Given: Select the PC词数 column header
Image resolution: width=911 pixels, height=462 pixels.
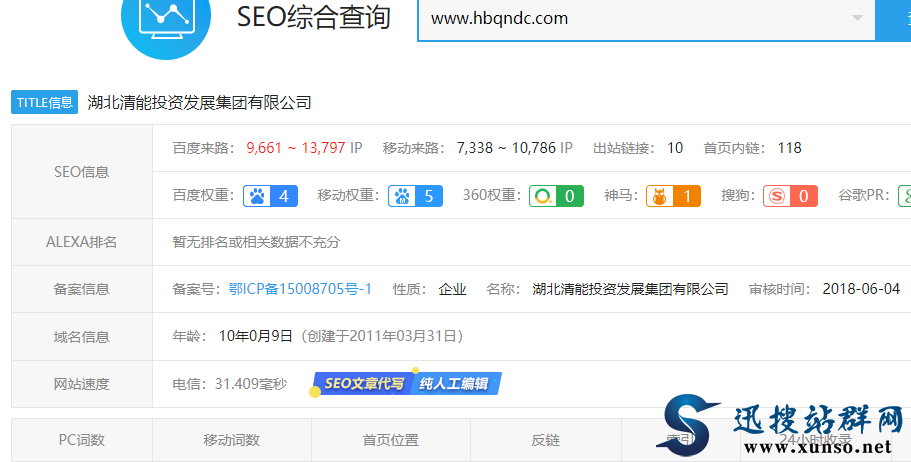Looking at the screenshot, I should click(x=82, y=440).
